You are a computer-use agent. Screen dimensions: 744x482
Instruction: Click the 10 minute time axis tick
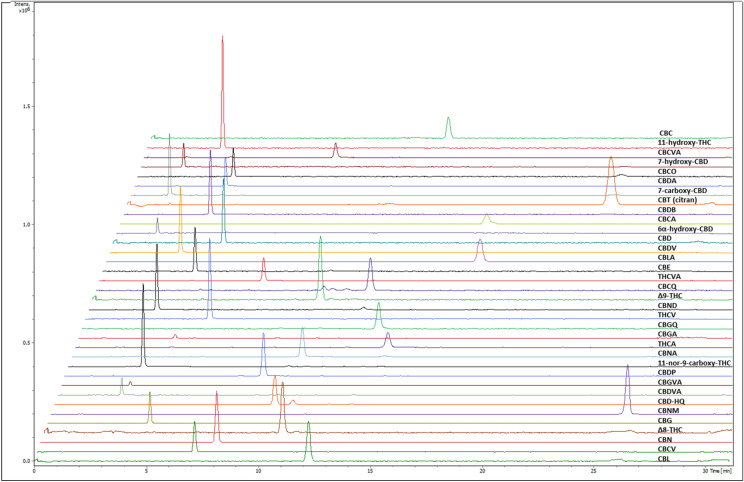click(x=258, y=471)
